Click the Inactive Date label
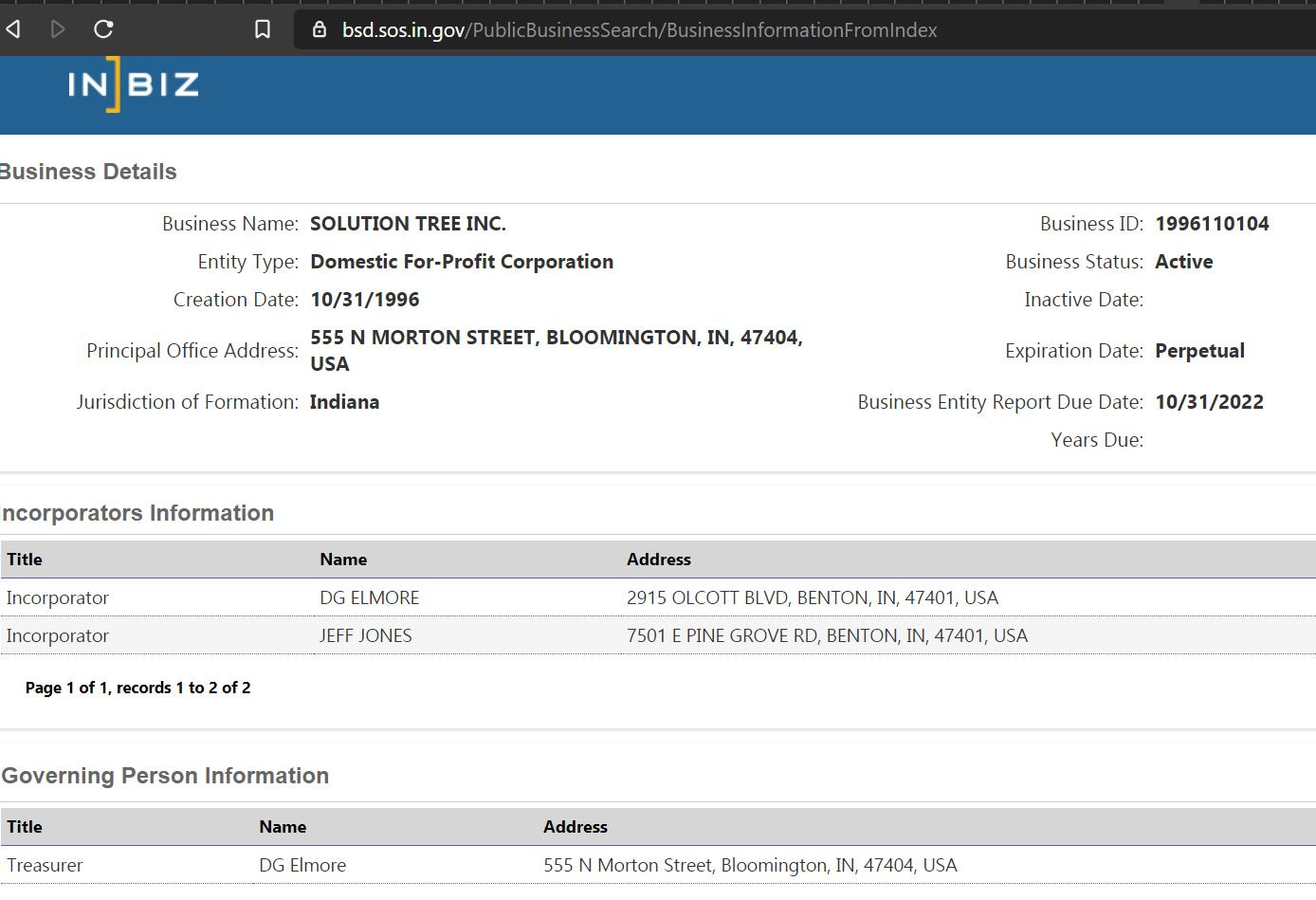 click(x=1084, y=300)
